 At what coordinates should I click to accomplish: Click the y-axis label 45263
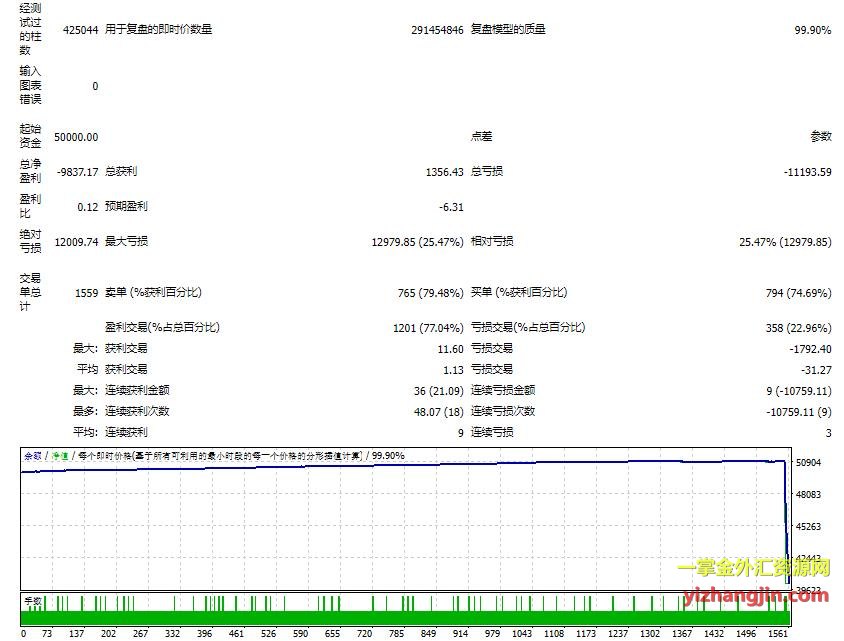[x=808, y=527]
